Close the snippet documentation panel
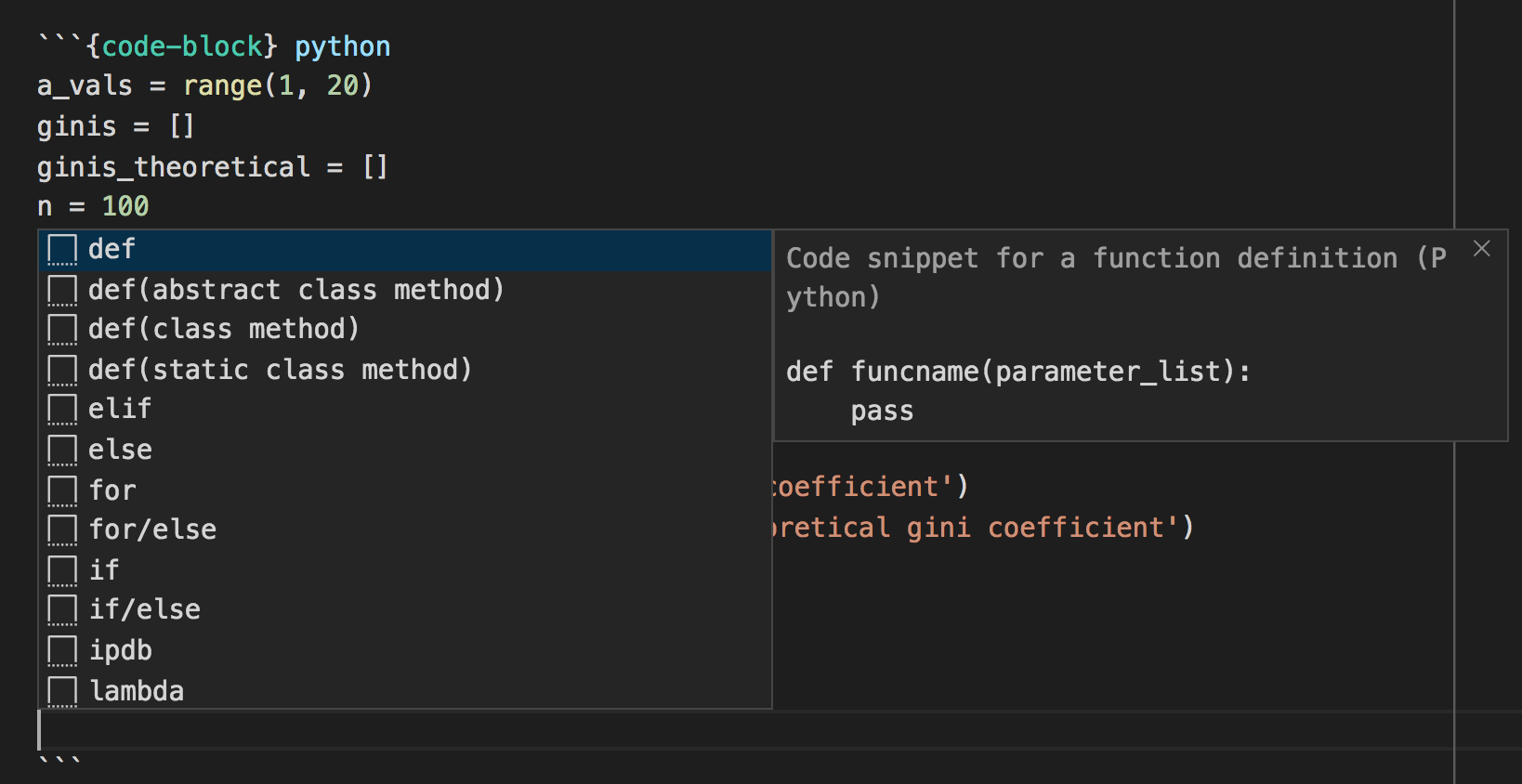The image size is (1522, 784). click(1481, 249)
